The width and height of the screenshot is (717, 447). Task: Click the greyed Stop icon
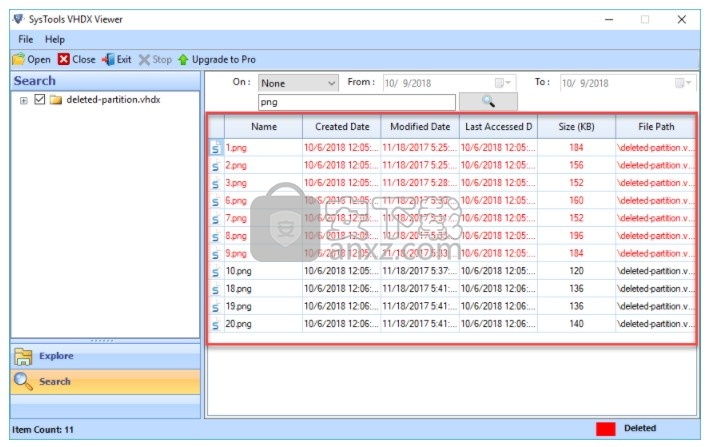pos(144,60)
